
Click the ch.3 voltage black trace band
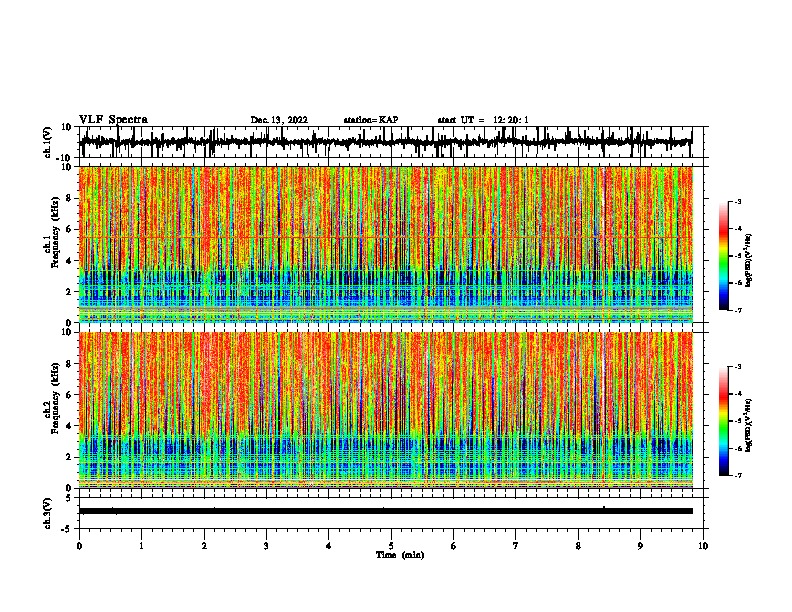coord(386,511)
